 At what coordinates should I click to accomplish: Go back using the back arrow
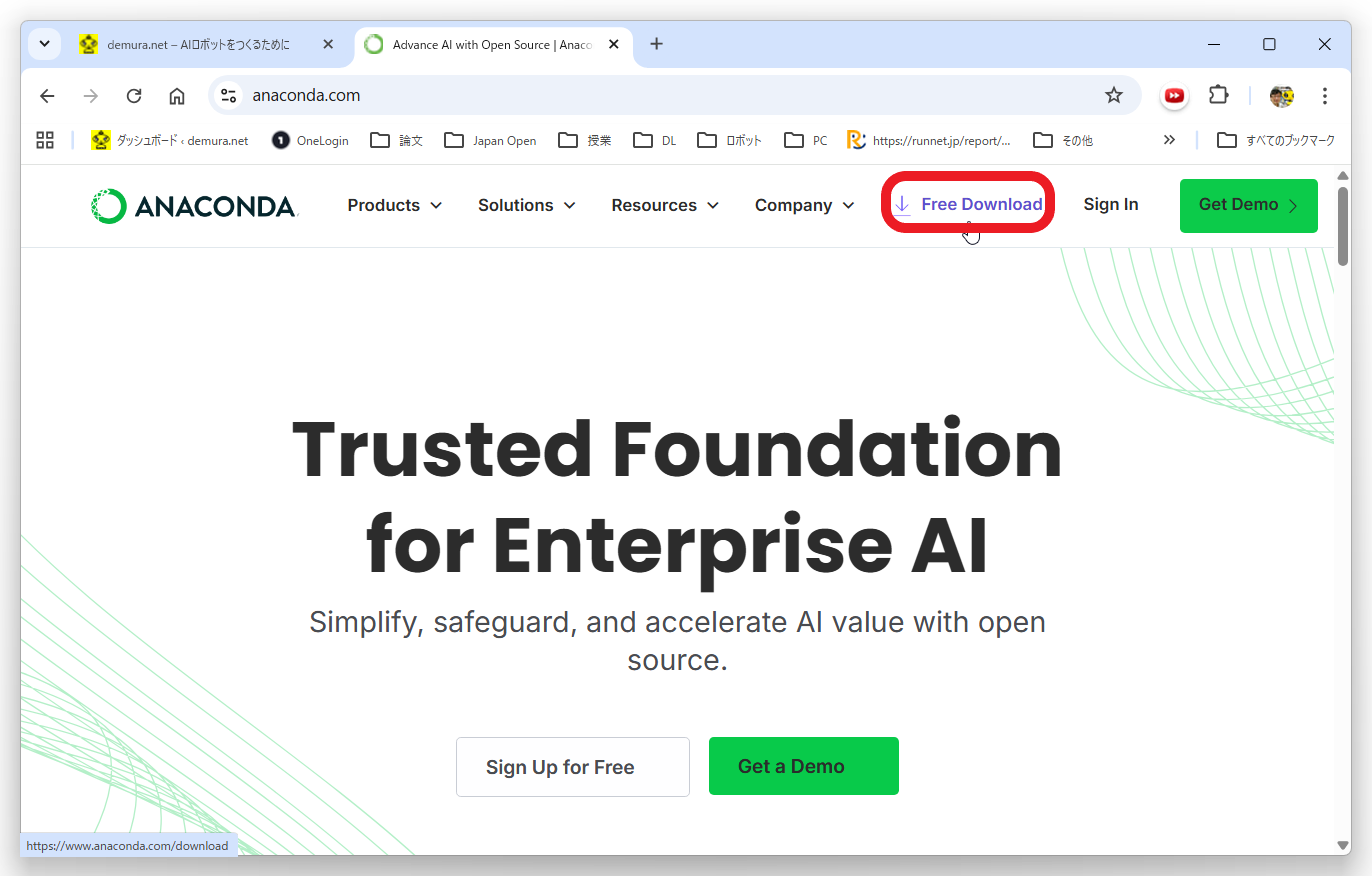pyautogui.click(x=47, y=96)
